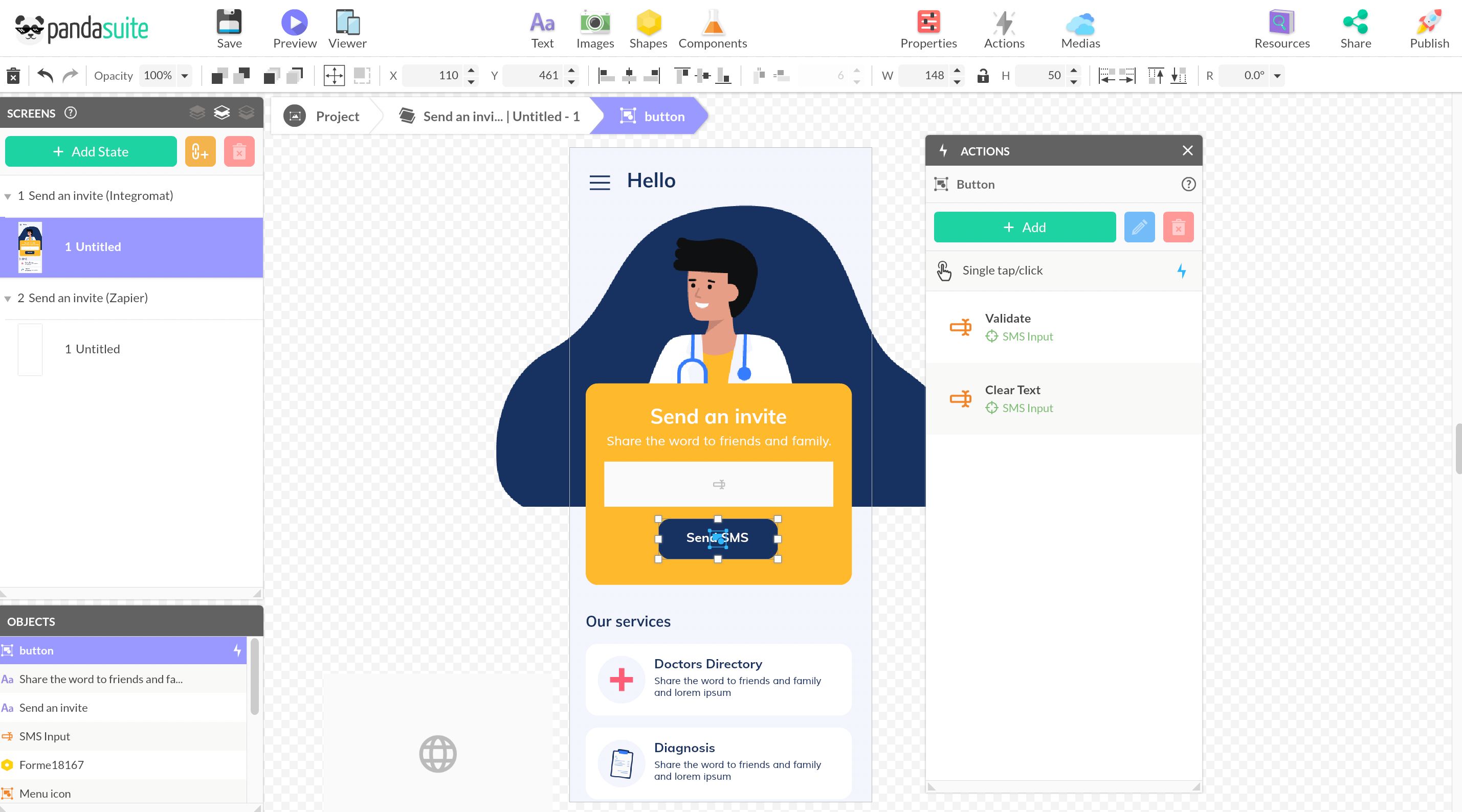This screenshot has width=1462, height=812.
Task: Toggle the middle layers view icon in Screens
Action: point(221,112)
